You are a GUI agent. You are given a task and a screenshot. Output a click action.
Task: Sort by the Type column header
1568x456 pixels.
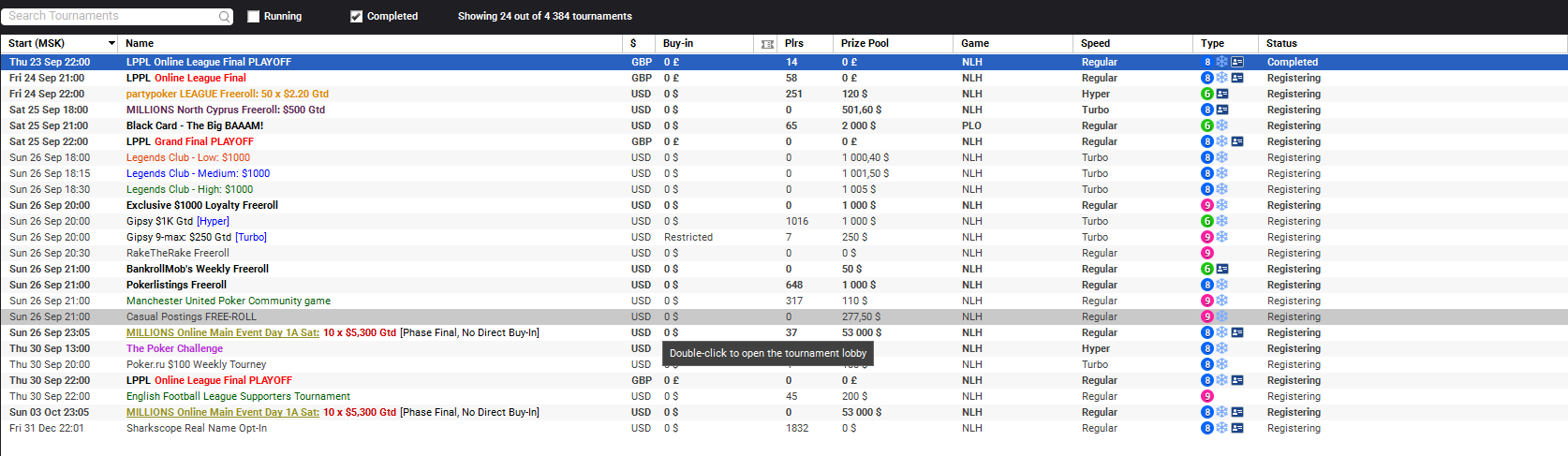click(1226, 43)
